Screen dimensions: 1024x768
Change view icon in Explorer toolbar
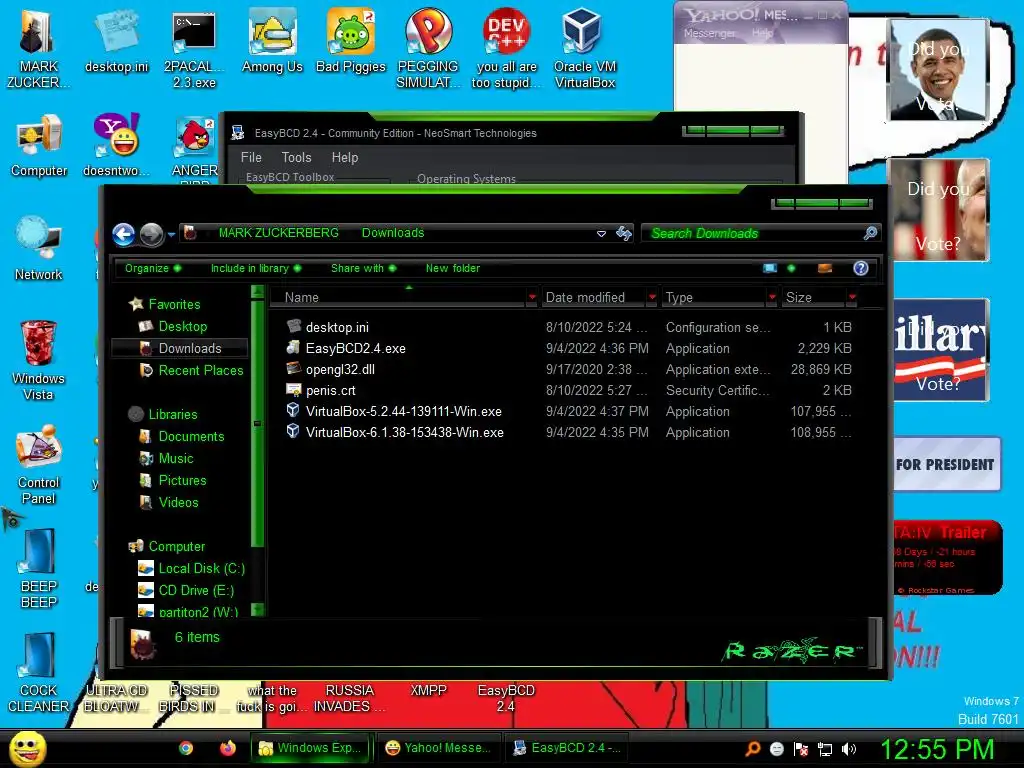click(770, 268)
